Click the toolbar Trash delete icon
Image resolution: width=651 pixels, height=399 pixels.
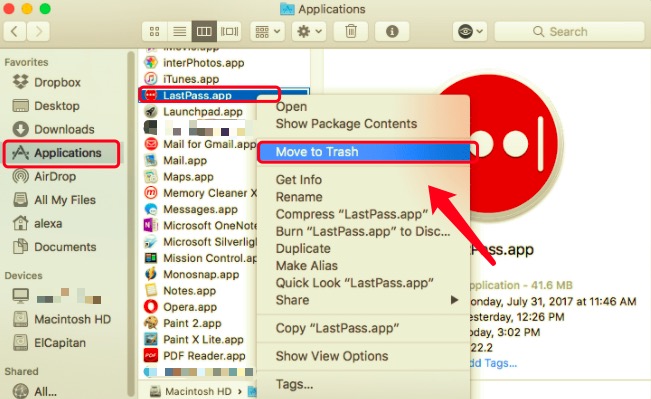pyautogui.click(x=351, y=32)
